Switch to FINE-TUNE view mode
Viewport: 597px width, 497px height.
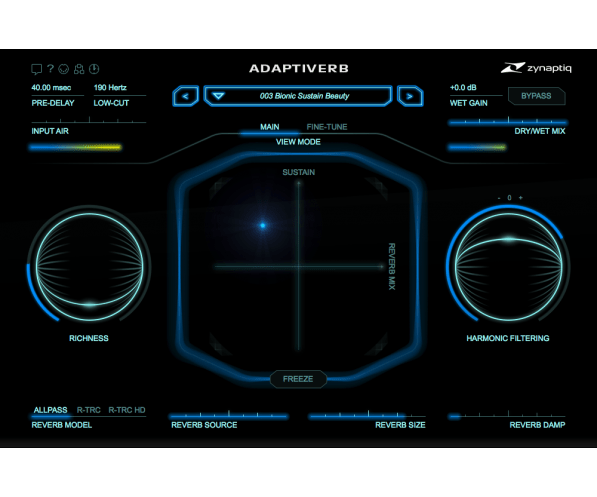click(x=327, y=127)
